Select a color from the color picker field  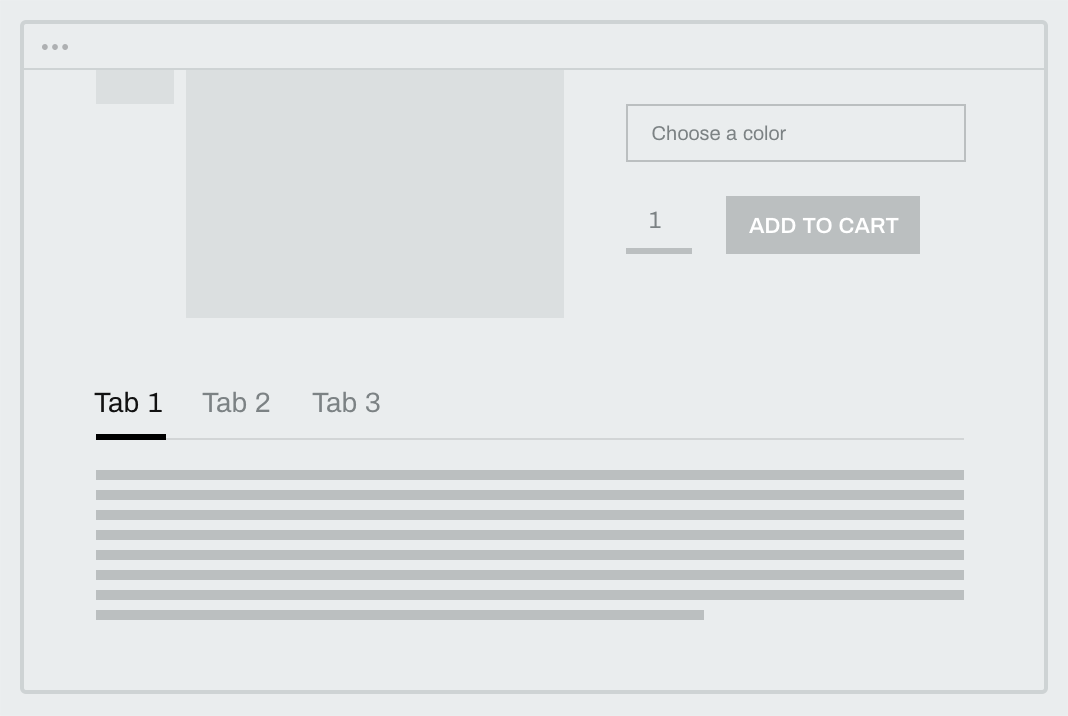coord(795,133)
